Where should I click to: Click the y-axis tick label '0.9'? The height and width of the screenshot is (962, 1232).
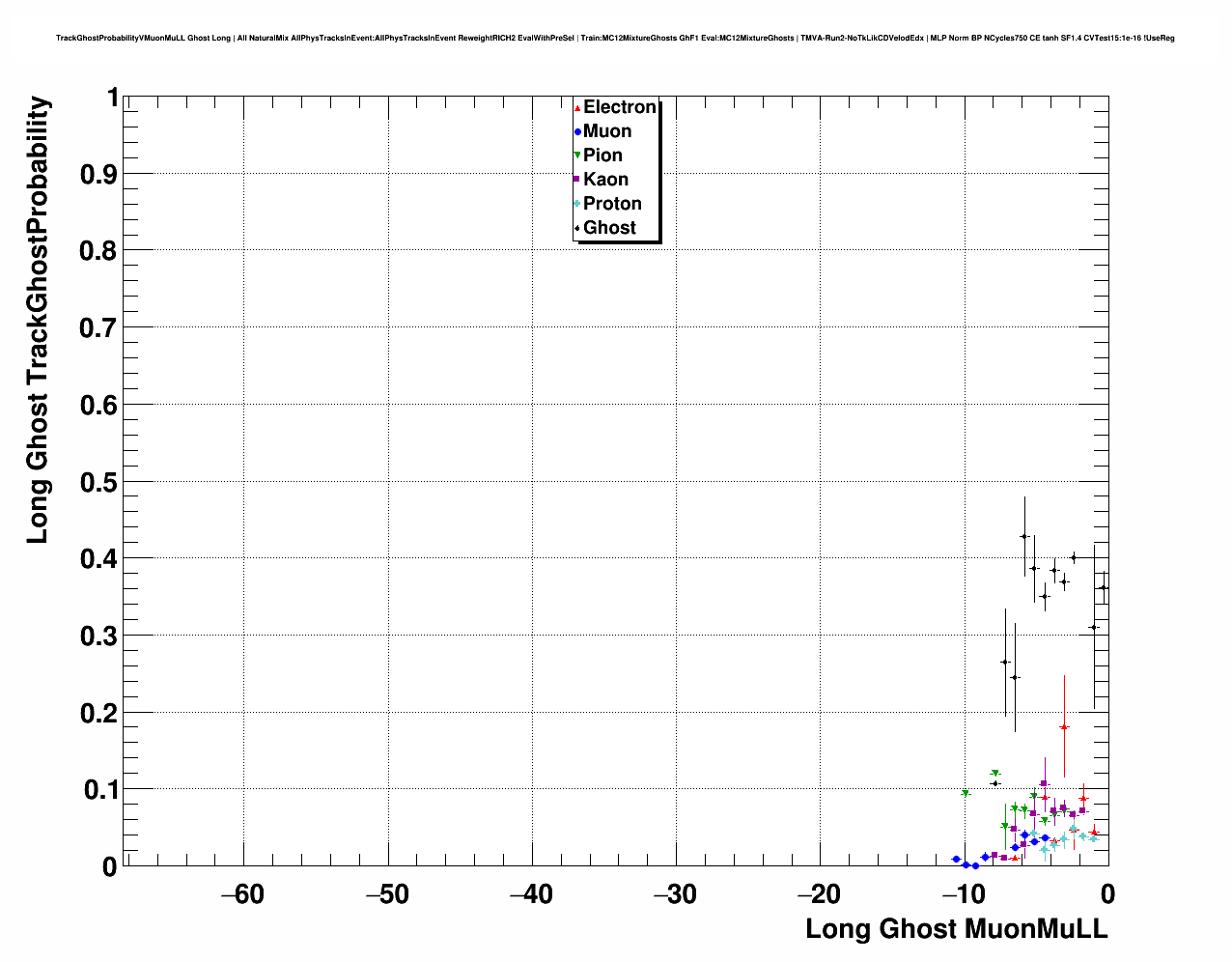(100, 174)
